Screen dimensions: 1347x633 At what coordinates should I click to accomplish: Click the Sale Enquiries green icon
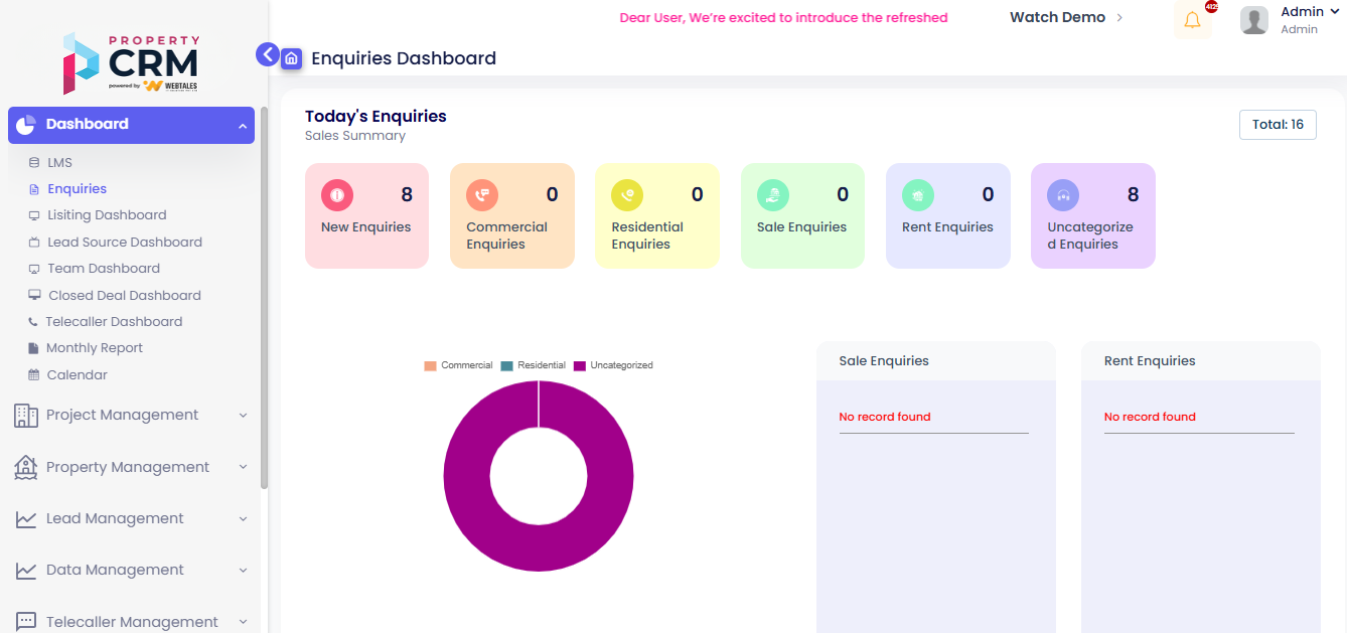tap(773, 195)
